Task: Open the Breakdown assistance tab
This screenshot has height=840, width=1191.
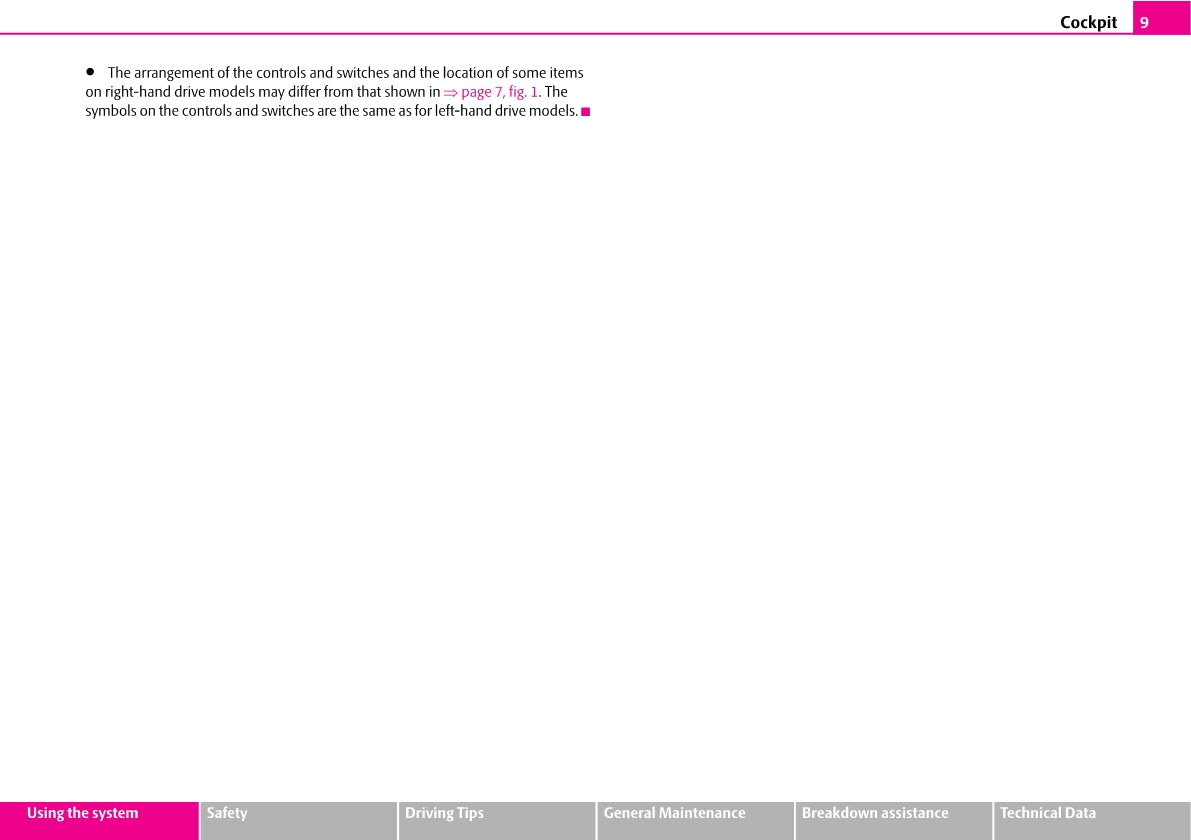Action: tap(875, 814)
